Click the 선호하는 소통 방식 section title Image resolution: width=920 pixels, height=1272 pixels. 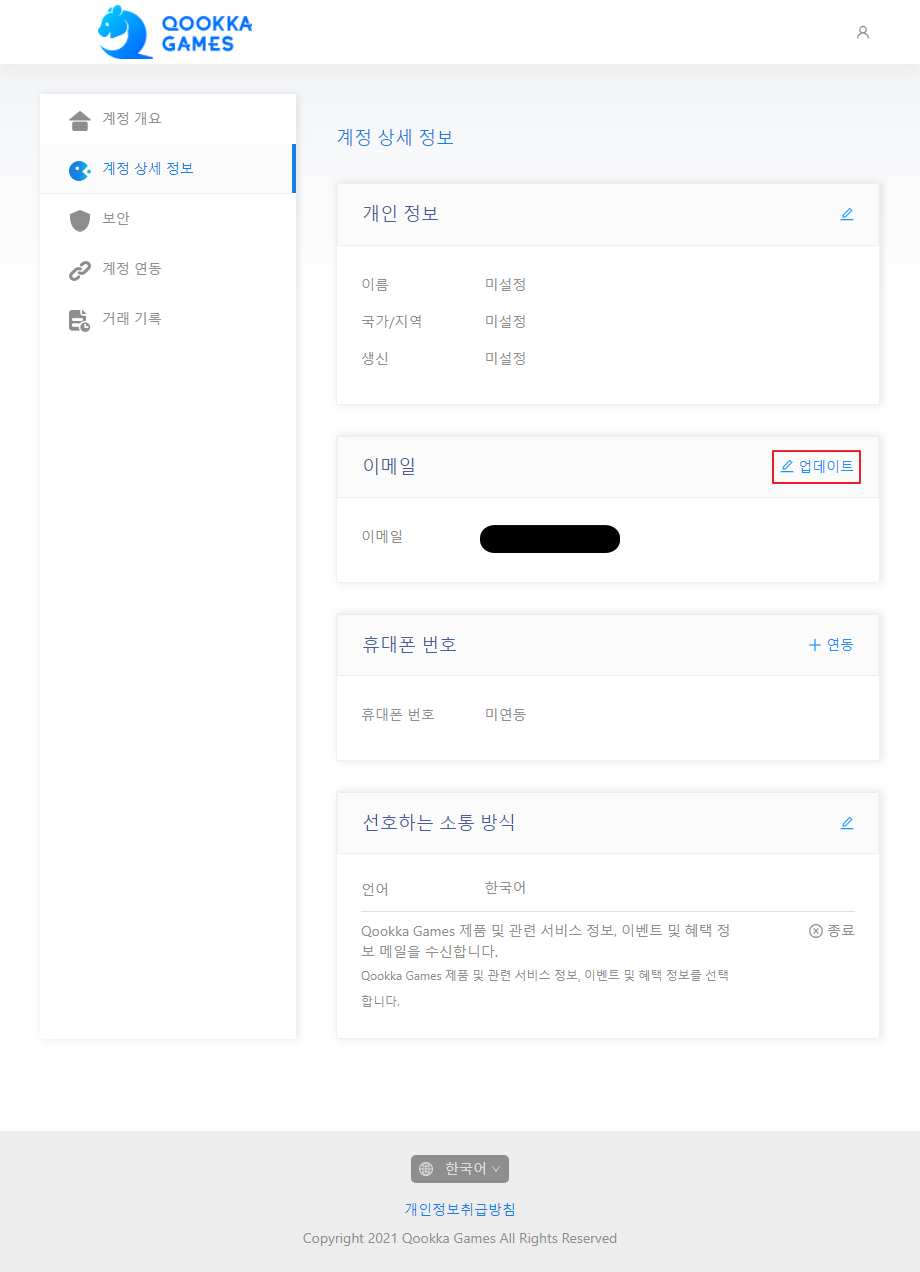(x=439, y=823)
